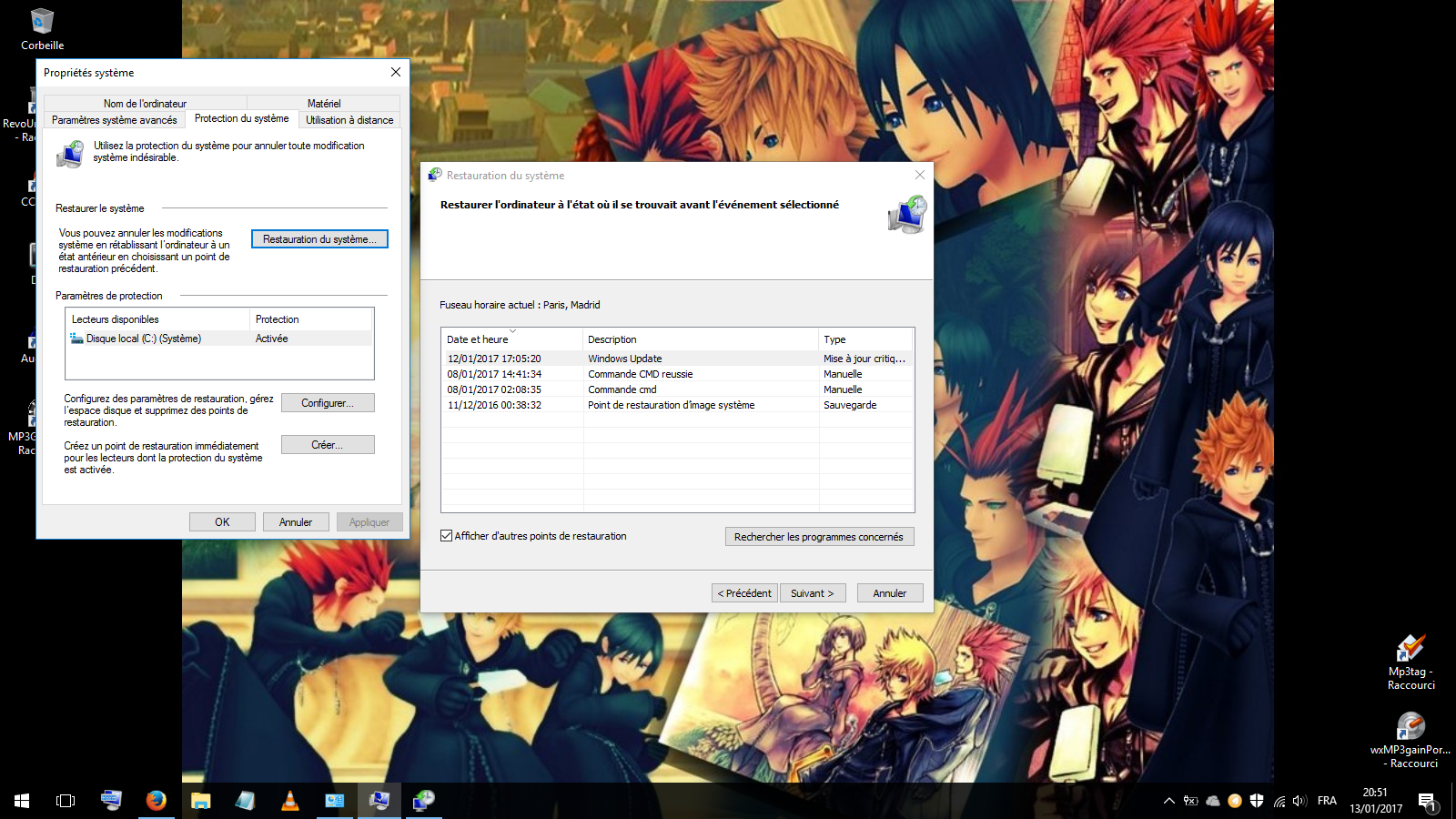Close the Propriétés système dialog
The image size is (1456, 819).
pyautogui.click(x=396, y=72)
